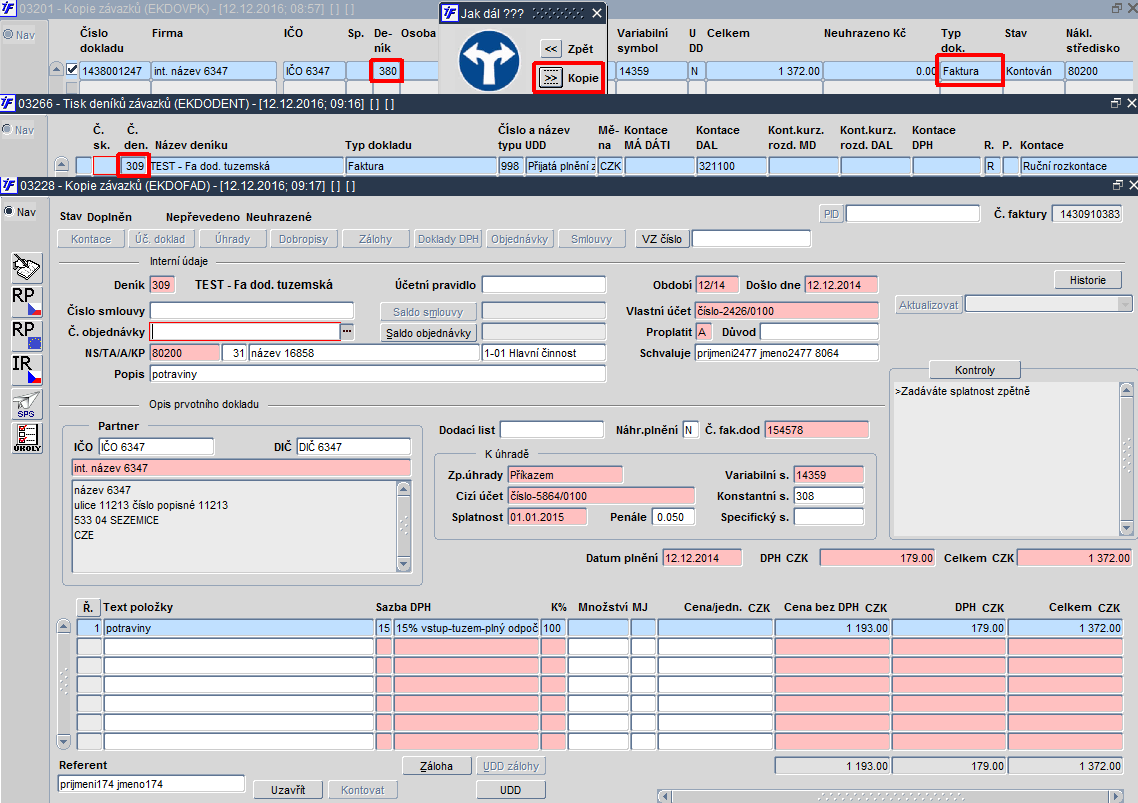The image size is (1138, 803).
Task: Click the PID button
Action: [x=831, y=214]
